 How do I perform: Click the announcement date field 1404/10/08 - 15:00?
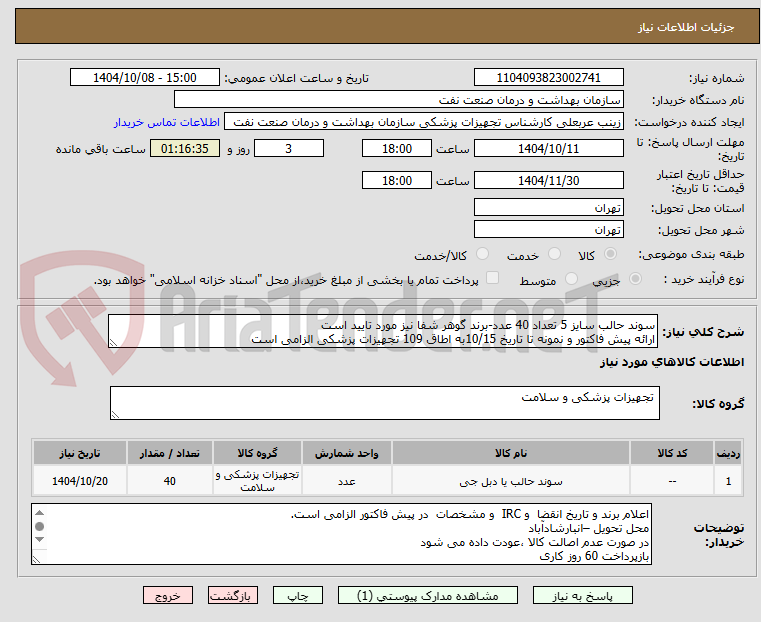click(145, 78)
